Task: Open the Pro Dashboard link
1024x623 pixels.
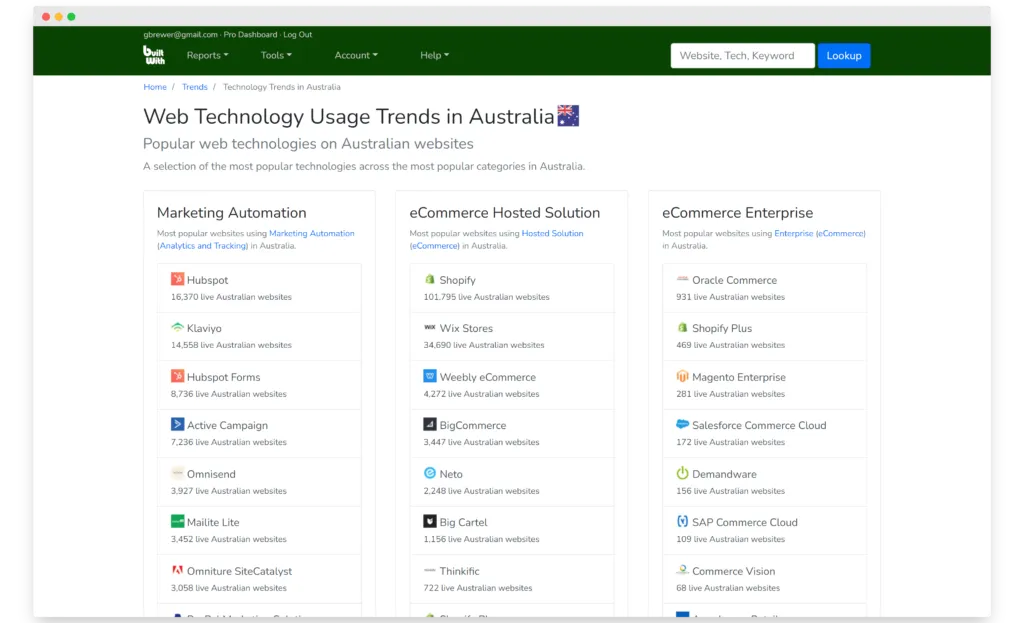Action: pos(250,35)
